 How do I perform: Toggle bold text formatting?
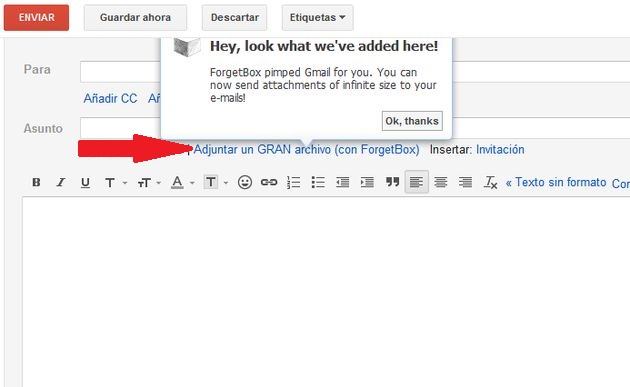(36, 182)
